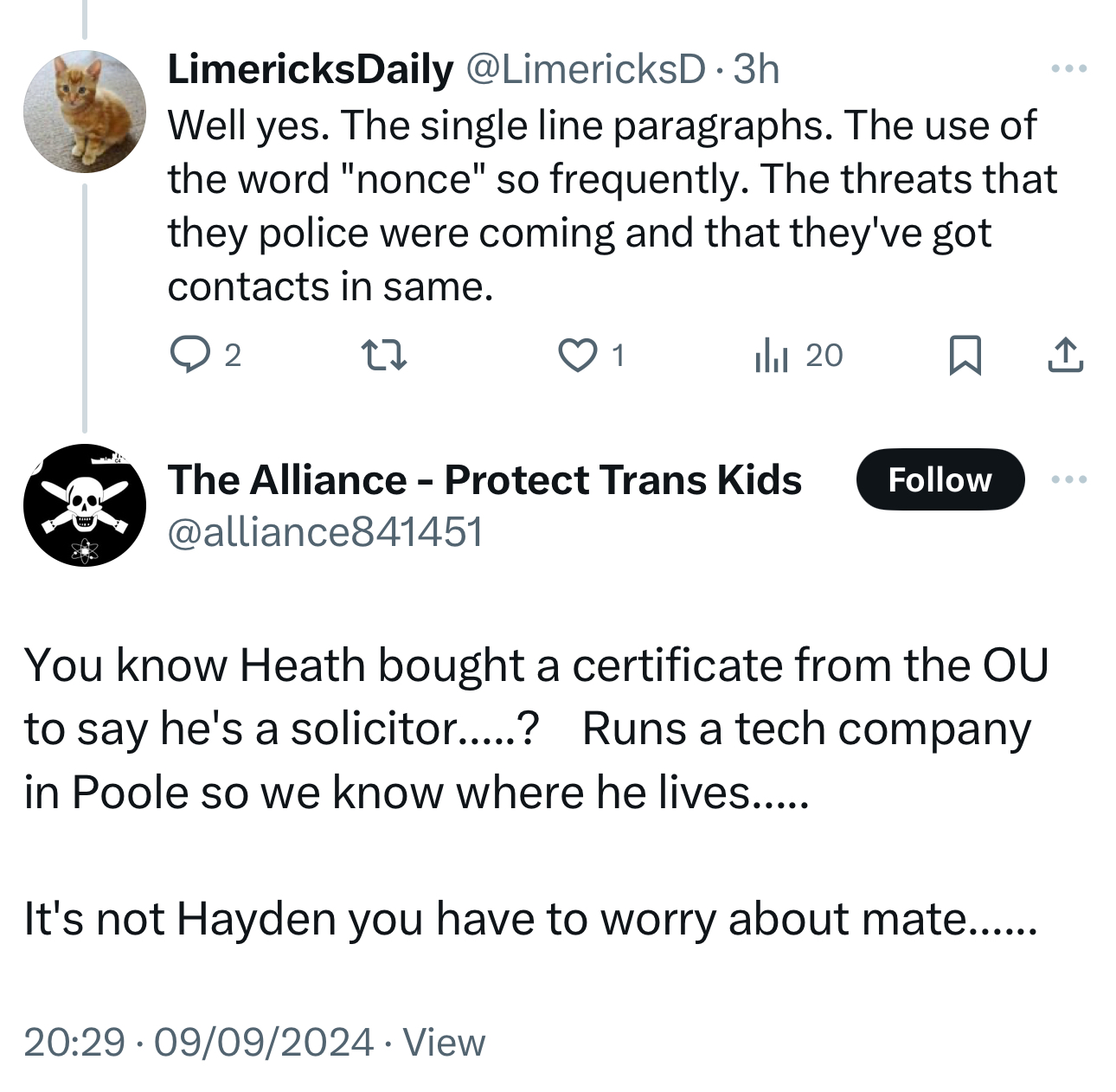The height and width of the screenshot is (1092, 1116).
Task: Open The Alliance skull avatar
Action: (x=84, y=505)
